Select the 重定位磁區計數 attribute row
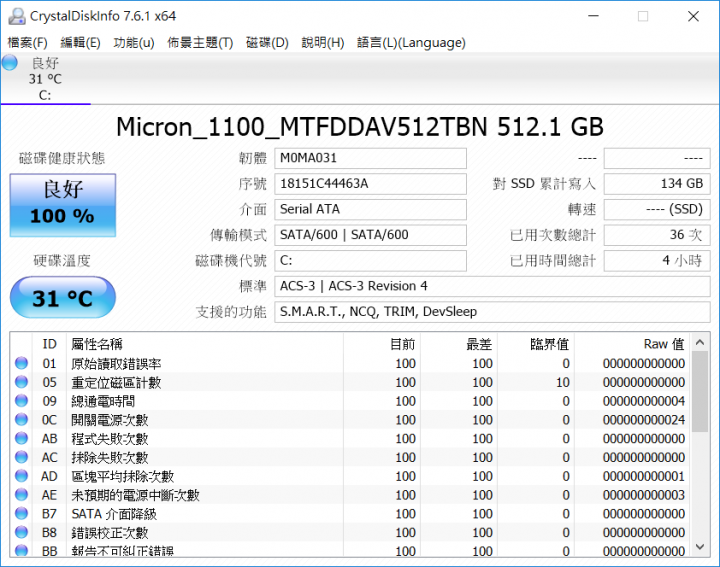The height and width of the screenshot is (567, 720). [349, 382]
